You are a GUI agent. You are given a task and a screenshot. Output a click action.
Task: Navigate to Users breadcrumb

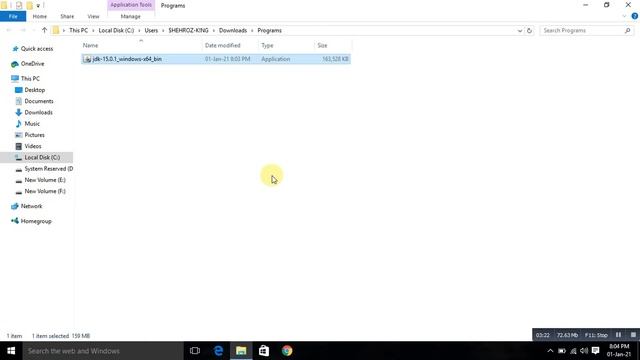pyautogui.click(x=151, y=31)
